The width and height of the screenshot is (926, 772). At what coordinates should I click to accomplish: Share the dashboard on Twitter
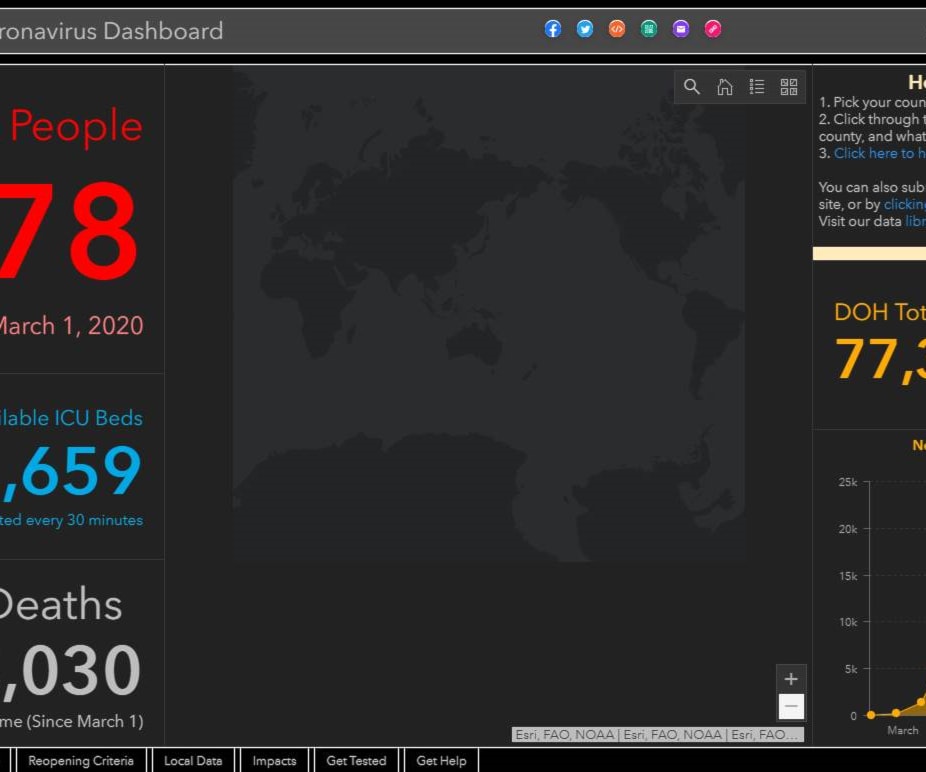(x=585, y=29)
